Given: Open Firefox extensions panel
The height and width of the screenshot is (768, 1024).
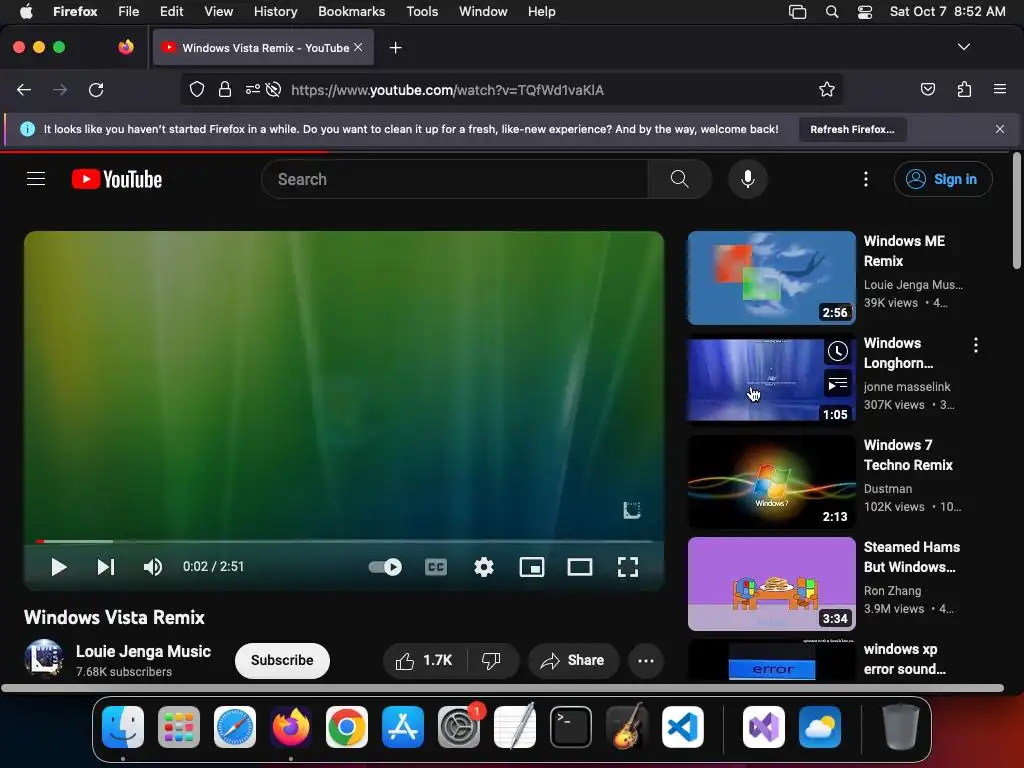Looking at the screenshot, I should tap(964, 89).
